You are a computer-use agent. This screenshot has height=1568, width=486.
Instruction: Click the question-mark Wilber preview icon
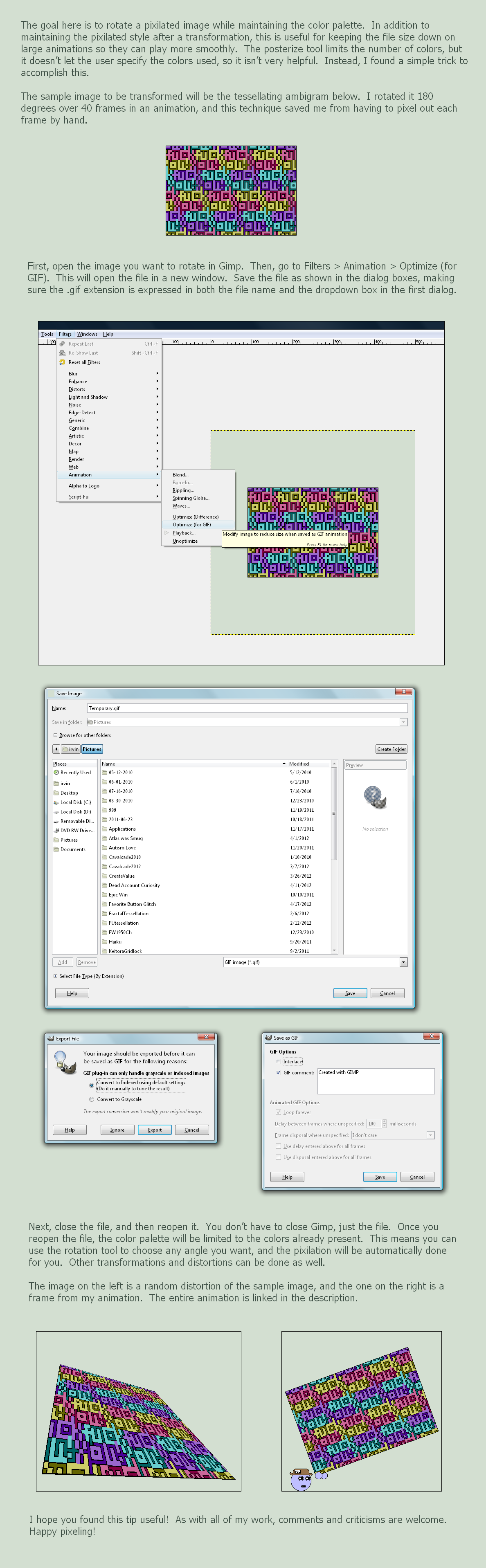pyautogui.click(x=375, y=797)
